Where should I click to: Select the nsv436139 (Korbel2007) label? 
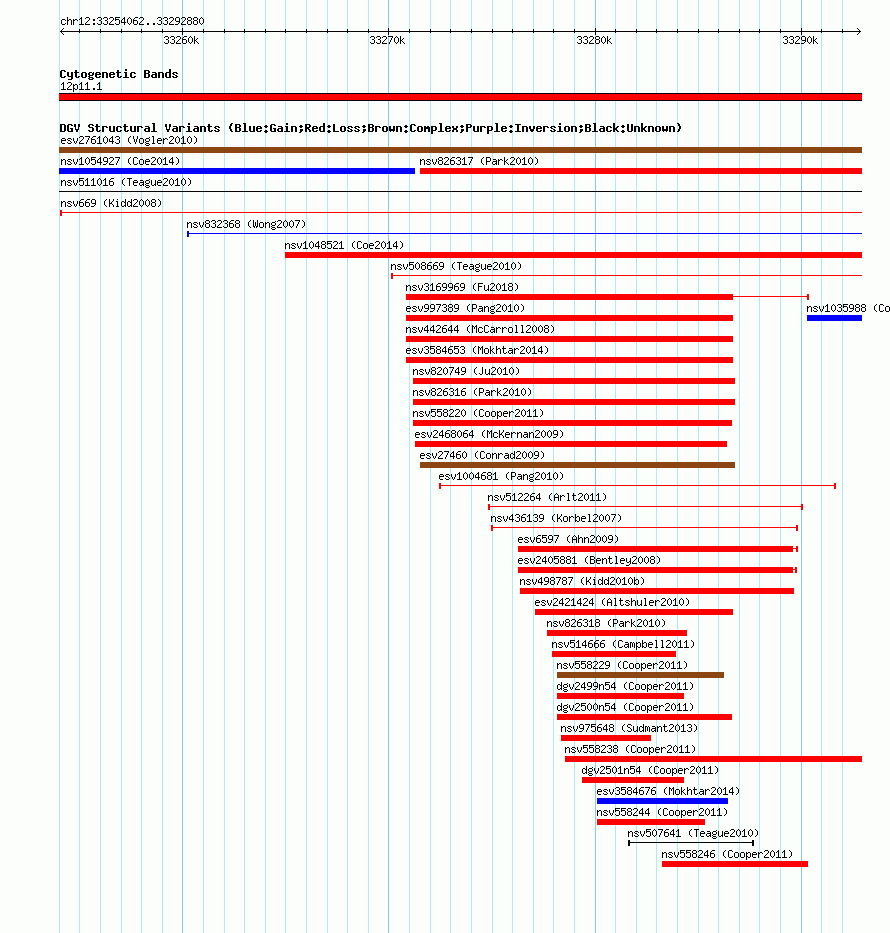tap(556, 518)
